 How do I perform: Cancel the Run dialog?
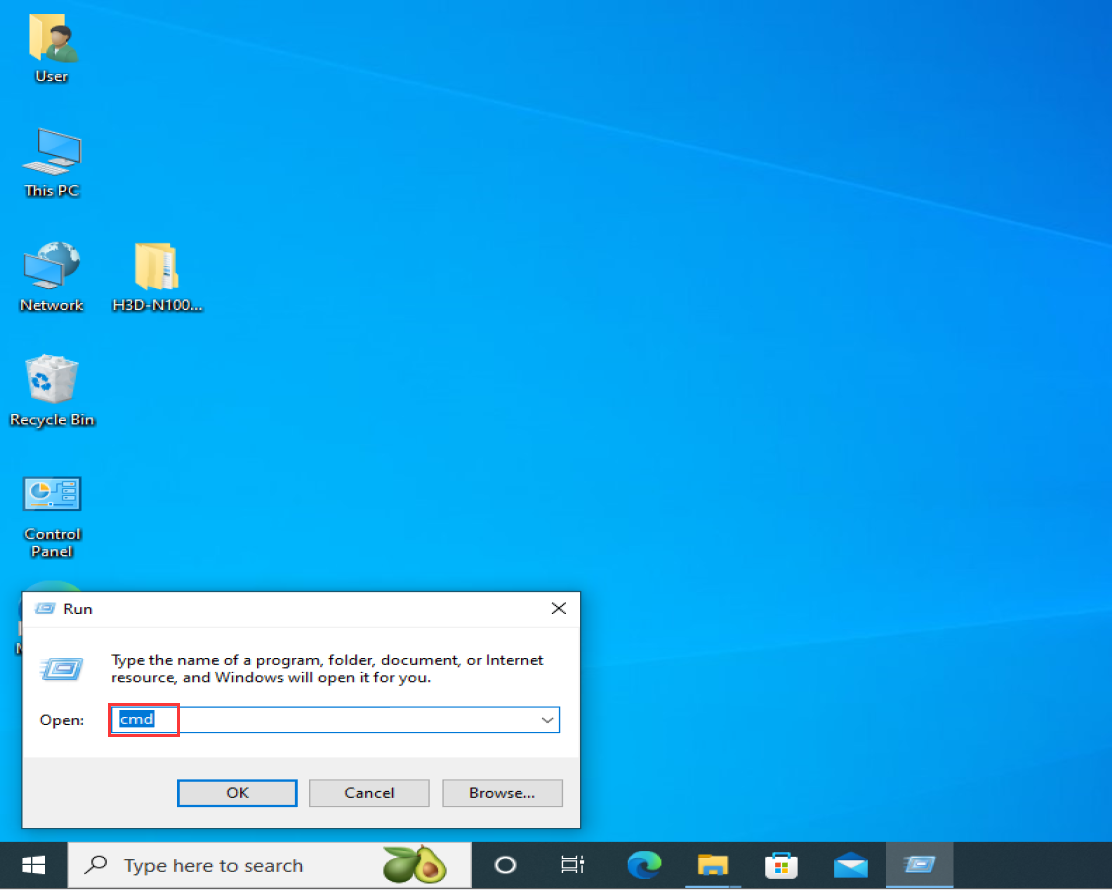click(369, 793)
